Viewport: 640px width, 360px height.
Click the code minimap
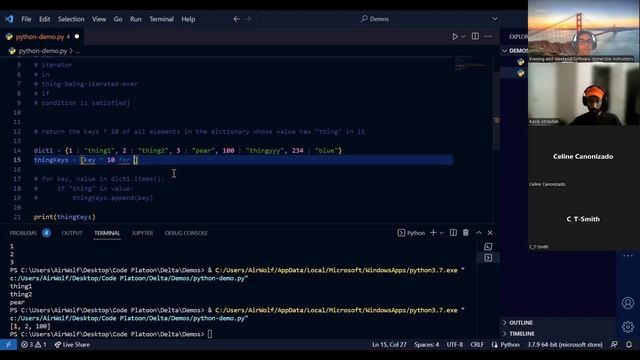(473, 65)
